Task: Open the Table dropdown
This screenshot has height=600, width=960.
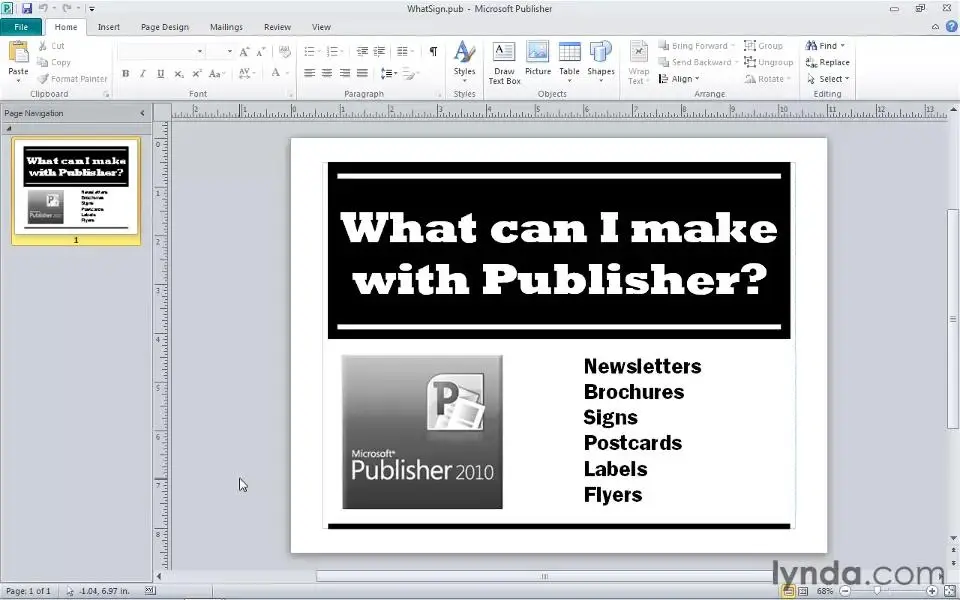Action: tap(569, 62)
